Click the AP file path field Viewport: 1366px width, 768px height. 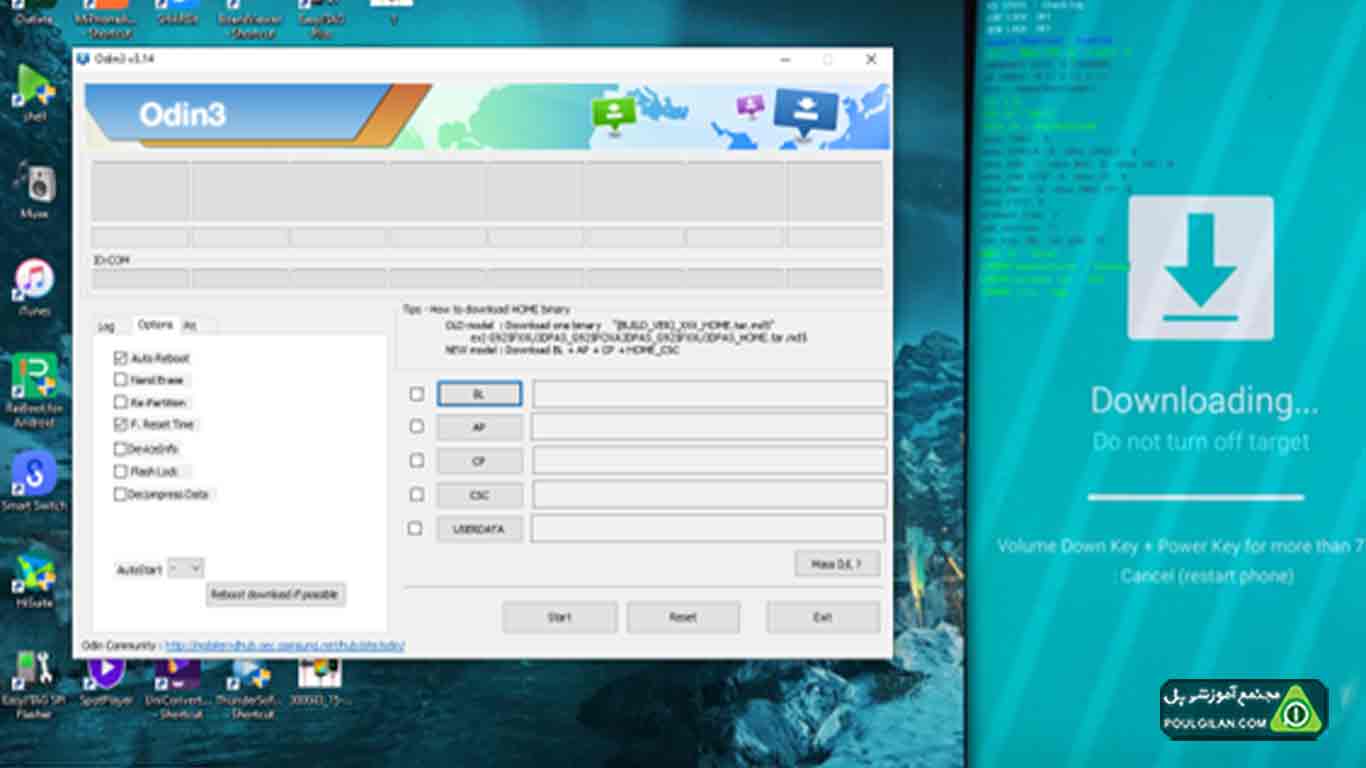[x=709, y=427]
